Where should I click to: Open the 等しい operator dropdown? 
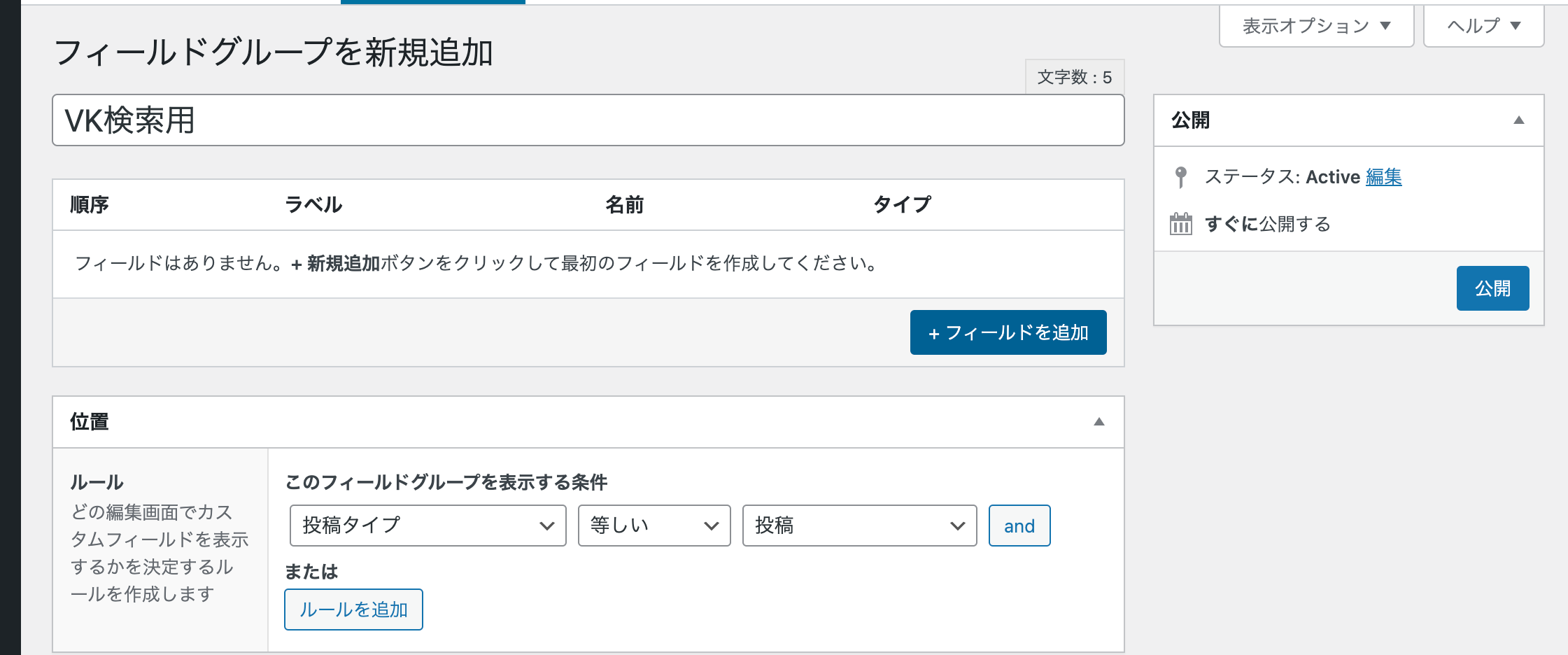pyautogui.click(x=654, y=526)
